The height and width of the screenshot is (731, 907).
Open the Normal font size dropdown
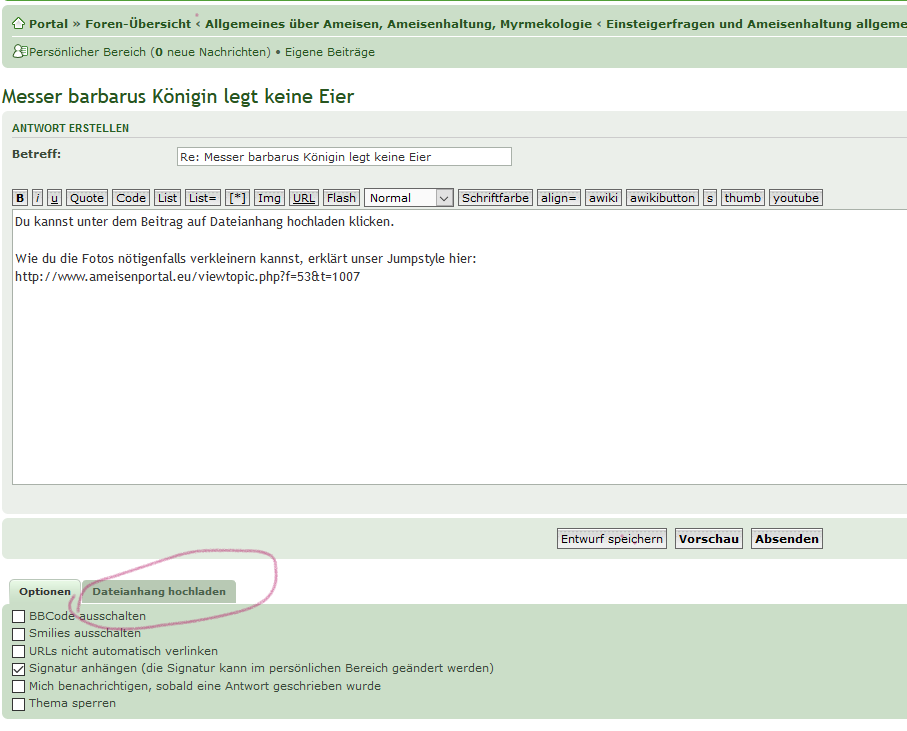(x=409, y=198)
